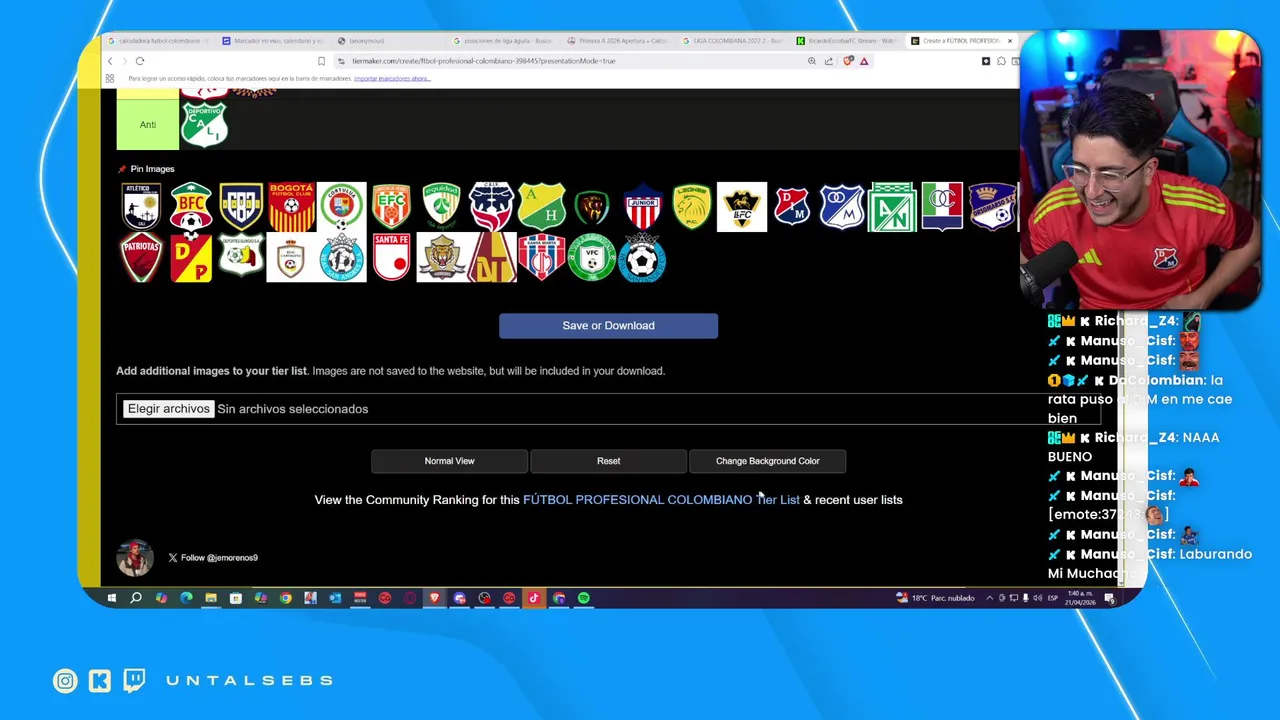Click the share icon in address bar
This screenshot has width=1280, height=720.
(x=828, y=61)
